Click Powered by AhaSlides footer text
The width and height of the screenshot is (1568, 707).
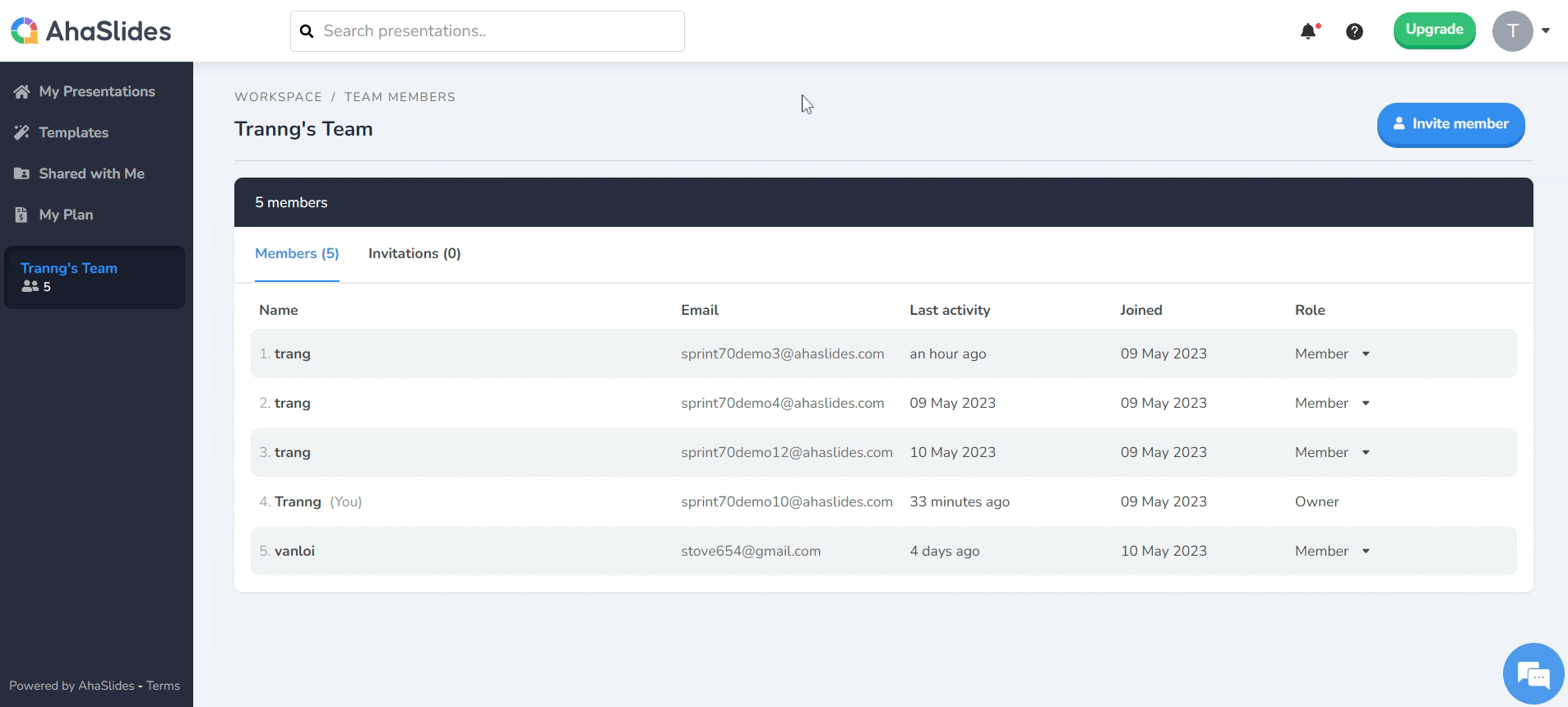pos(72,686)
